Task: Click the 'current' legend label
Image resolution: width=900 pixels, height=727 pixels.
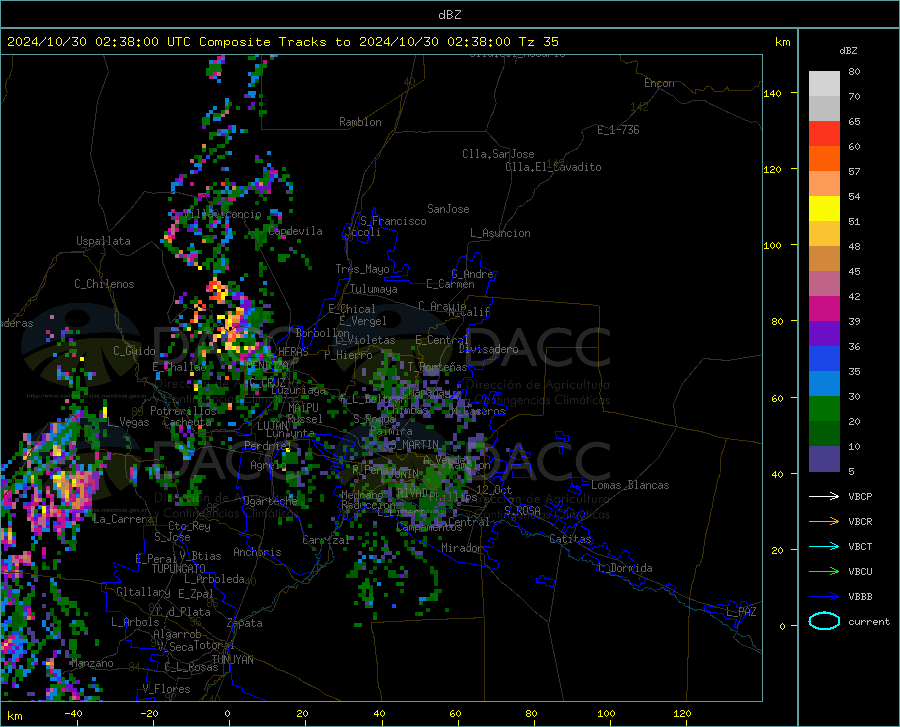Action: click(x=869, y=621)
